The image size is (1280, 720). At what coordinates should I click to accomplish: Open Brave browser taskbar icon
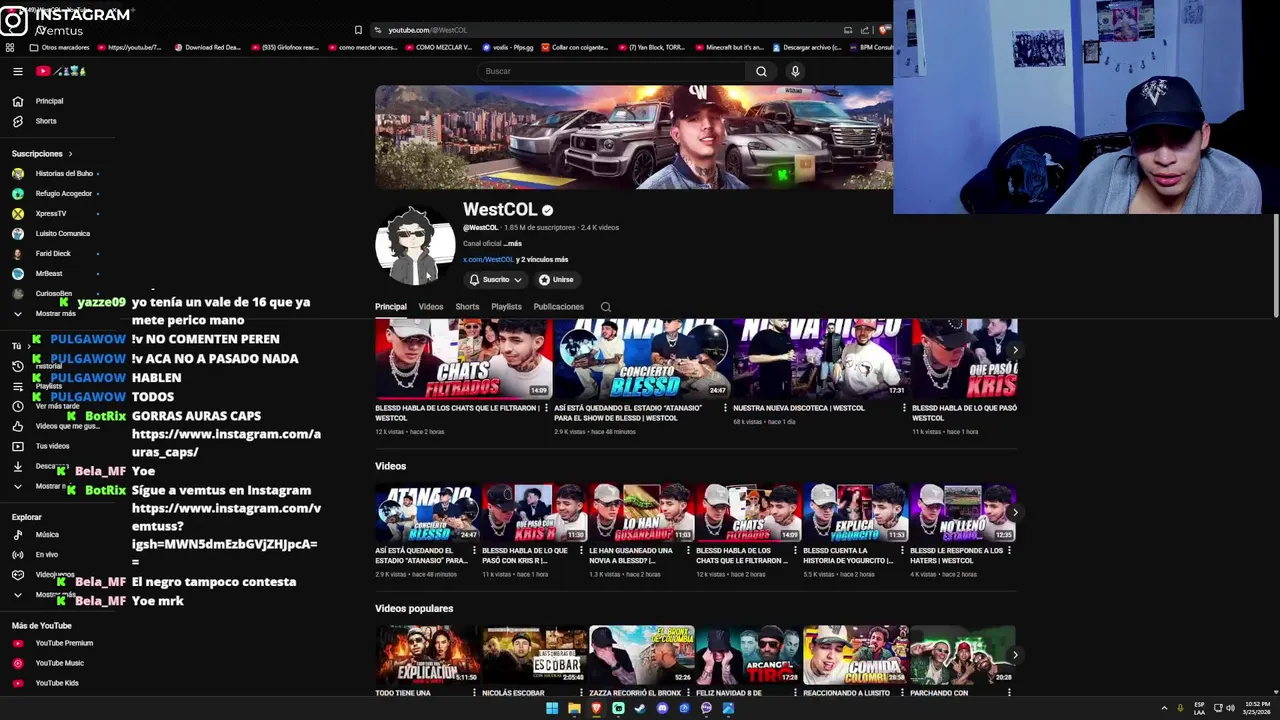coord(596,708)
